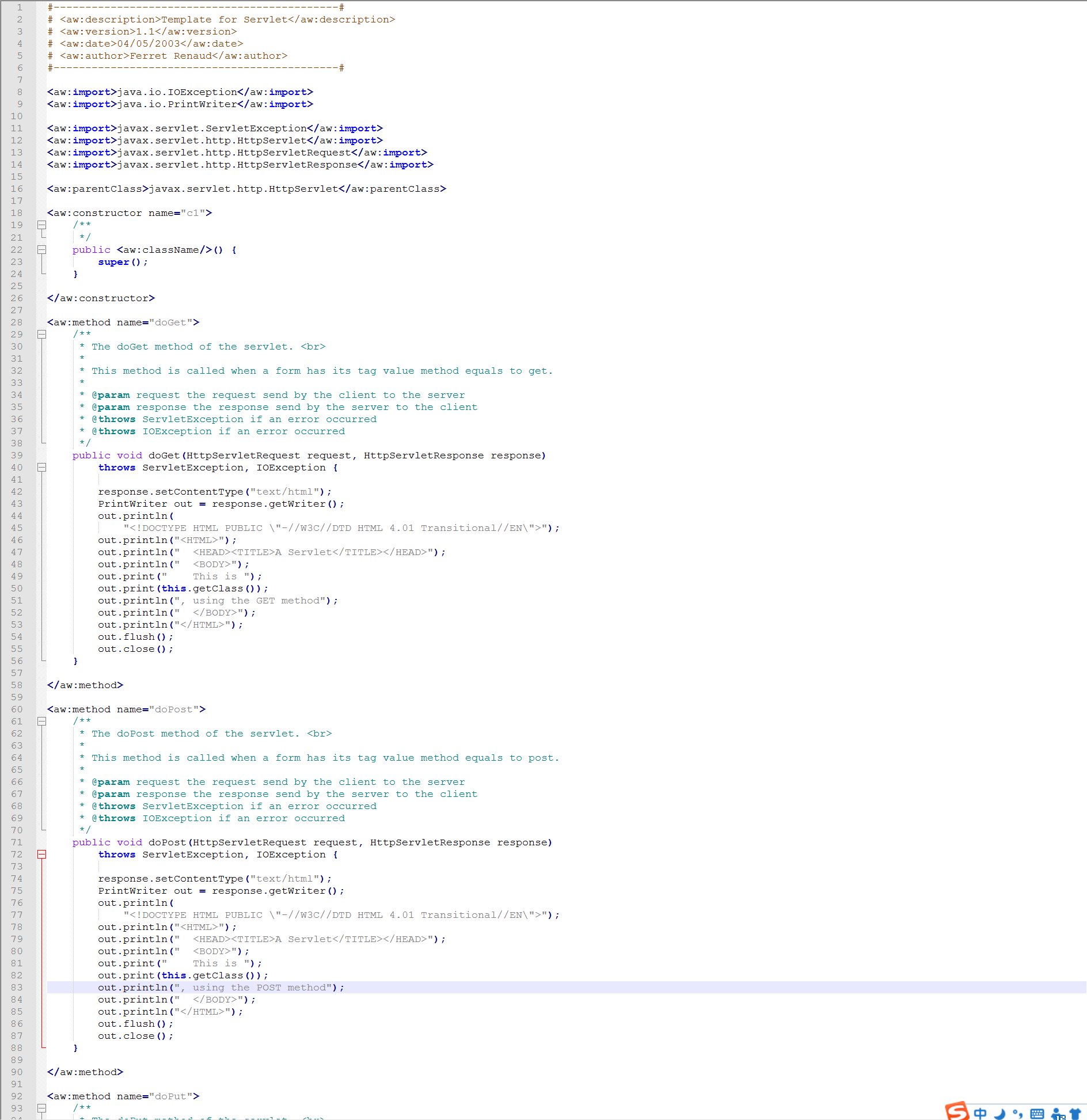Image resolution: width=1087 pixels, height=1120 pixels.
Task: Click 'response.setContentType' on line 74
Action: pyautogui.click(x=215, y=879)
